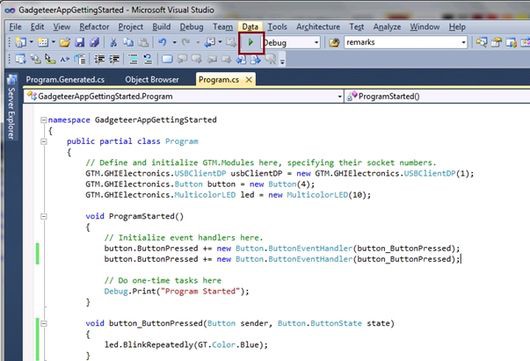Screen dimensions: 530x361
Task: Open the Test menu
Action: pos(357,27)
